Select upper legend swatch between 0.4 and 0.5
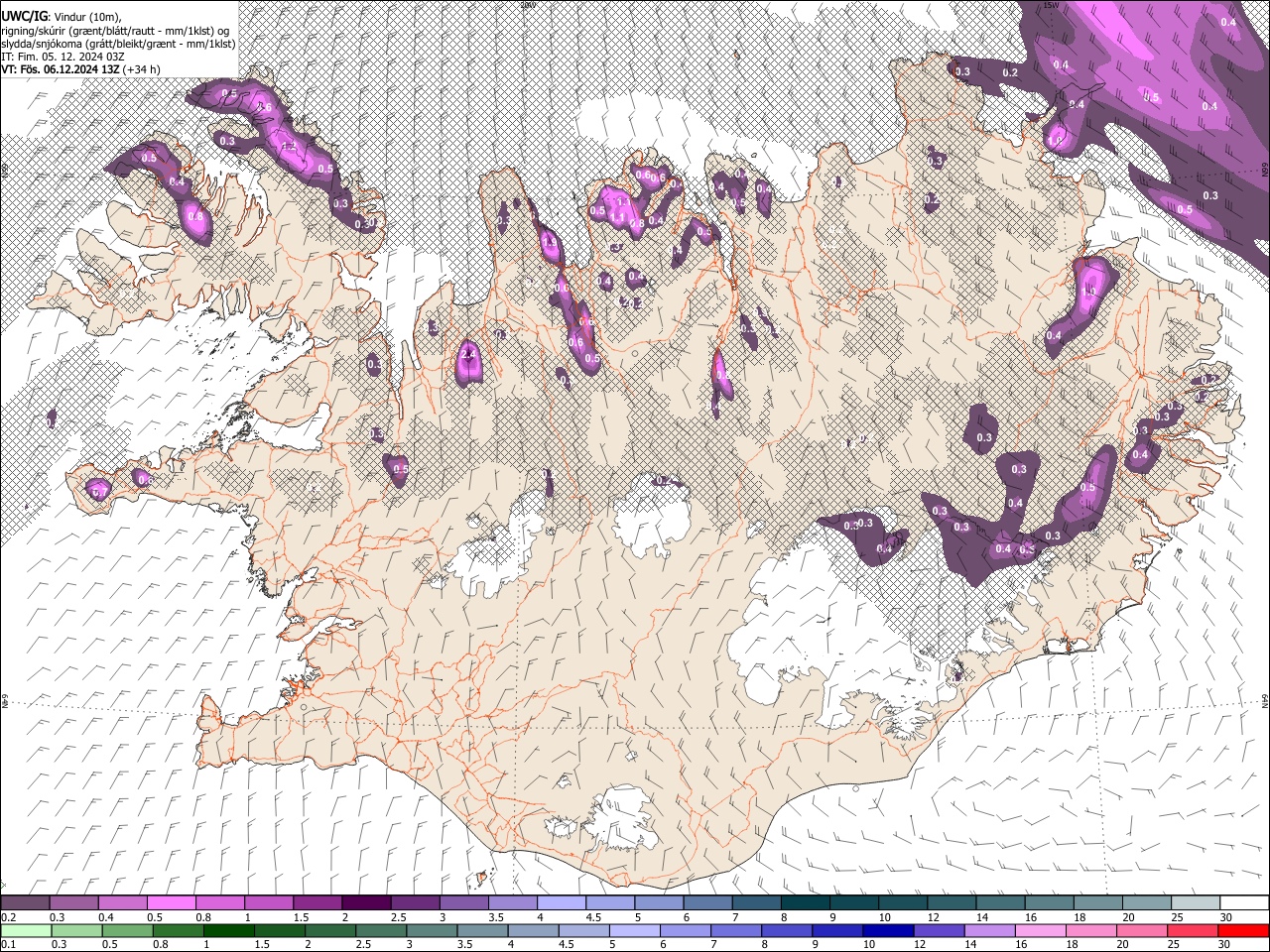Image resolution: width=1270 pixels, height=952 pixels. 124,902
